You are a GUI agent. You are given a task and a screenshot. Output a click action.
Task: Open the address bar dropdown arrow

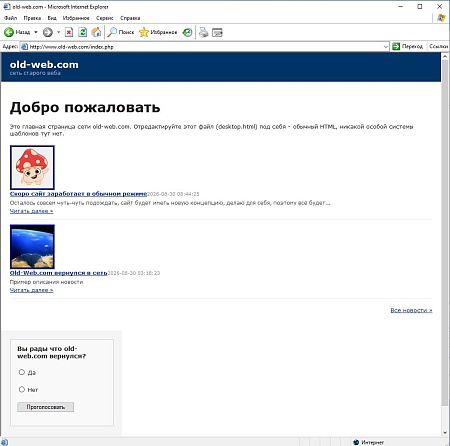click(x=386, y=47)
